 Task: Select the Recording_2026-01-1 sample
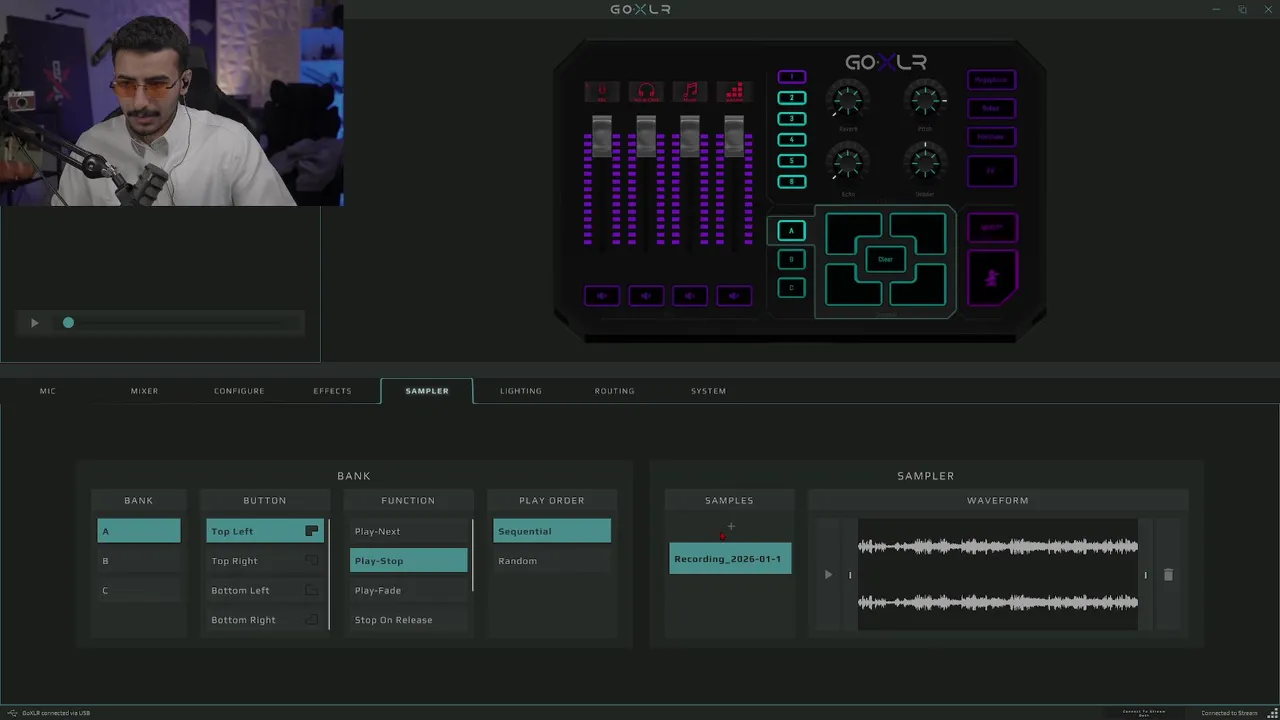point(730,559)
